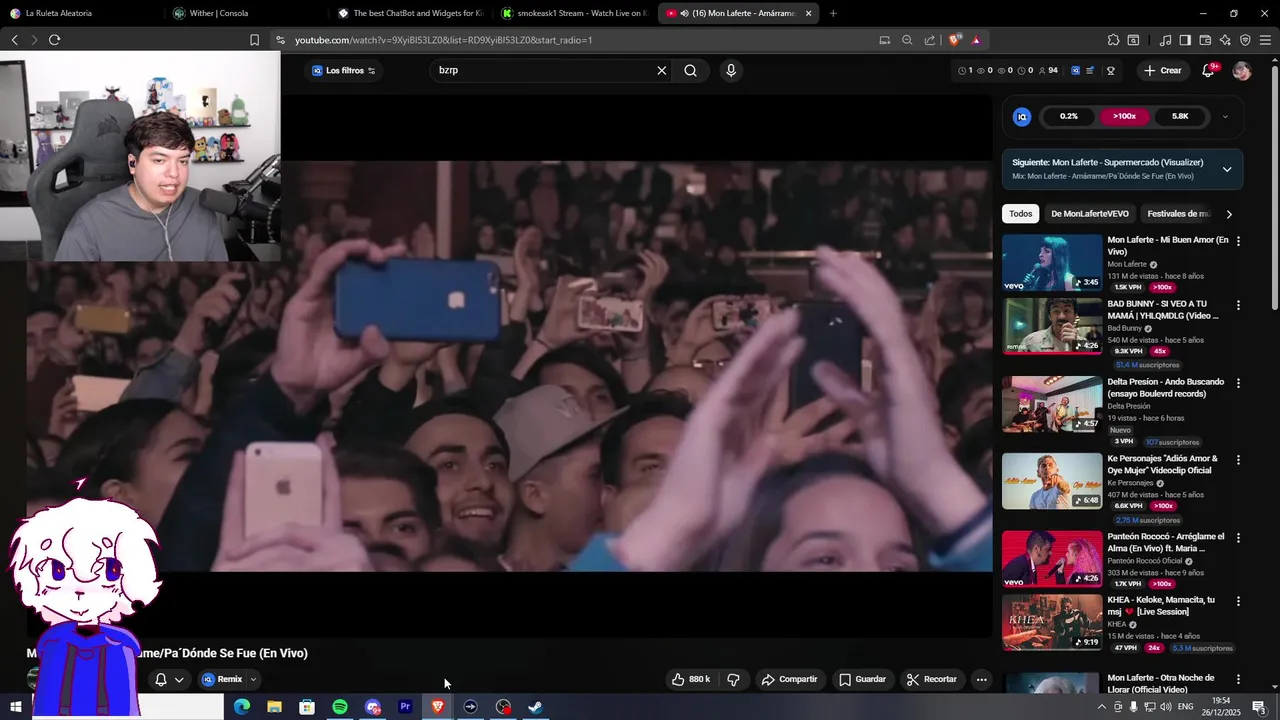This screenshot has width=1280, height=720.
Task: Click the 'Recortar' clip button
Action: point(931,679)
